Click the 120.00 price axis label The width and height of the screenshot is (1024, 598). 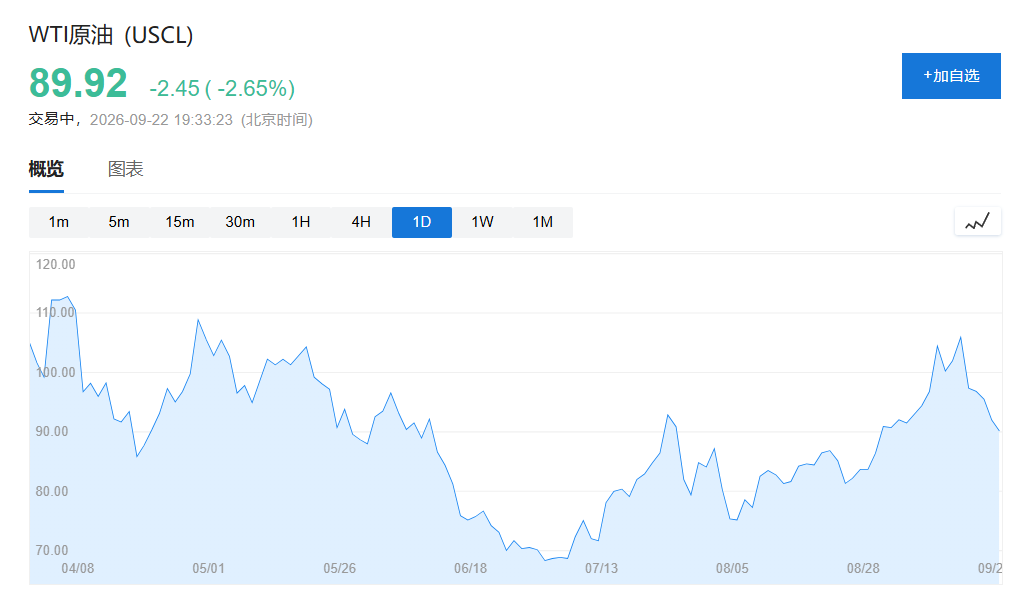tap(56, 264)
